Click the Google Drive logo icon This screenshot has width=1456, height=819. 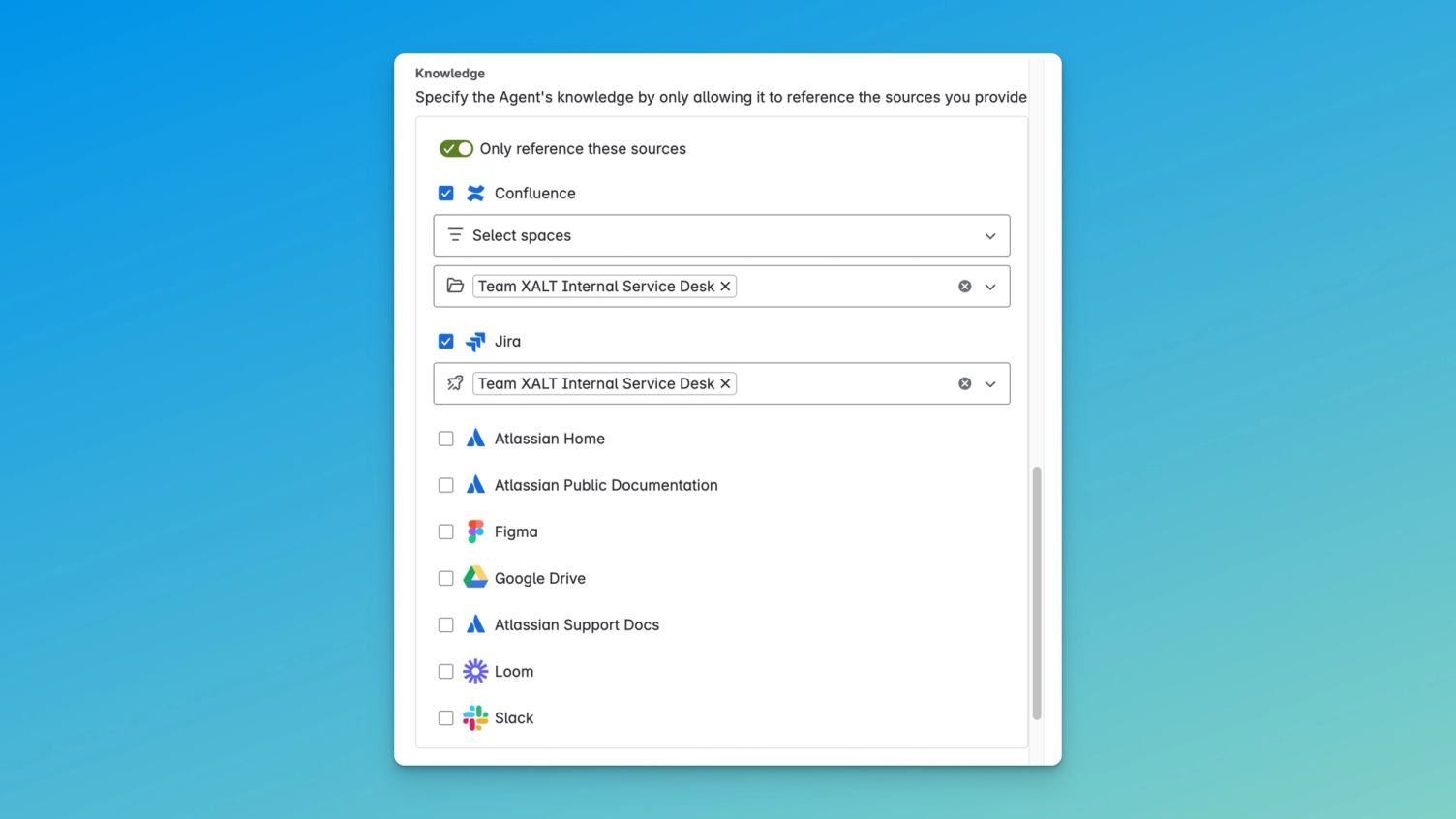tap(475, 578)
